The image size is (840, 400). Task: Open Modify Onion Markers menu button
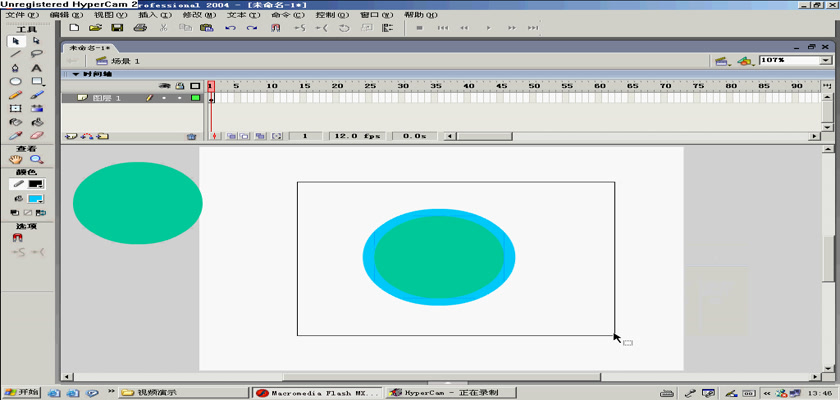point(276,137)
